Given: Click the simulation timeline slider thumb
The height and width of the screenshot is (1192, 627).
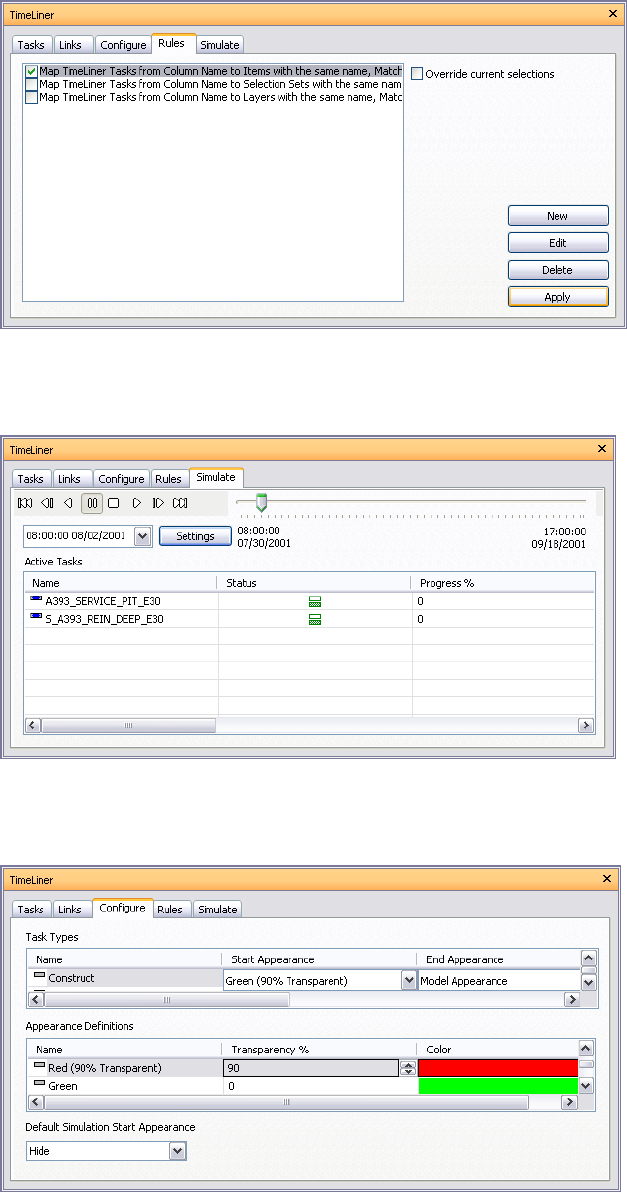Looking at the screenshot, I should (261, 502).
